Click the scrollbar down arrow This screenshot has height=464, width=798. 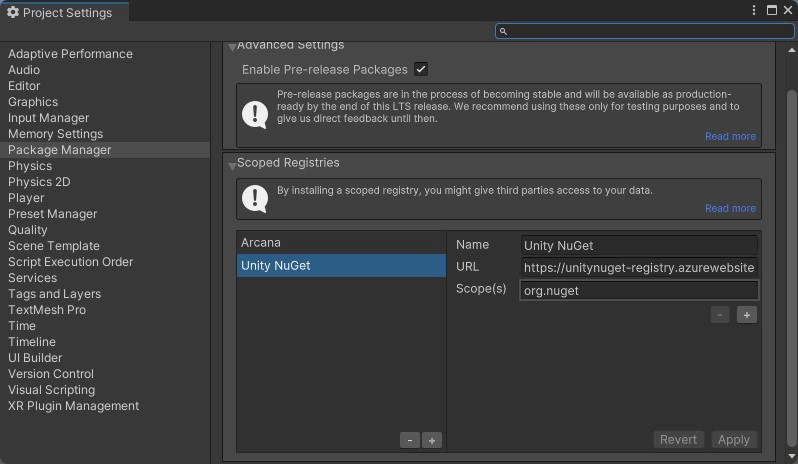coord(791,456)
